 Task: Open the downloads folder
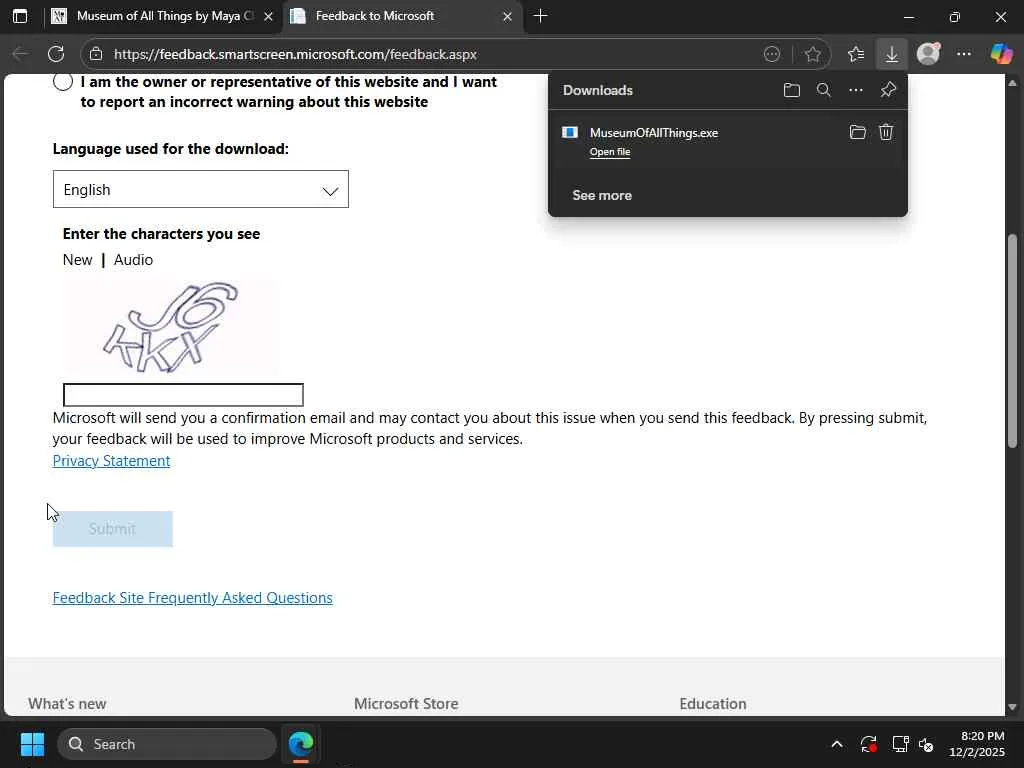[x=792, y=90]
